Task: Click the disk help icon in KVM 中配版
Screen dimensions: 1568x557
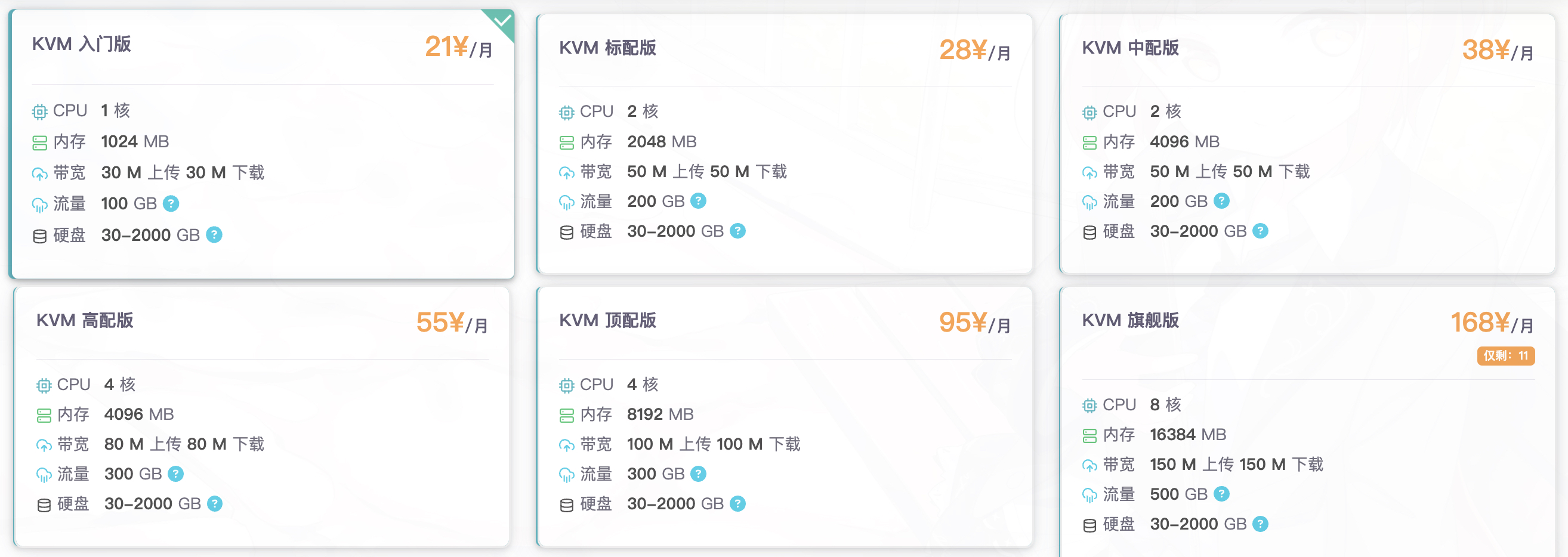Action: point(1261,231)
